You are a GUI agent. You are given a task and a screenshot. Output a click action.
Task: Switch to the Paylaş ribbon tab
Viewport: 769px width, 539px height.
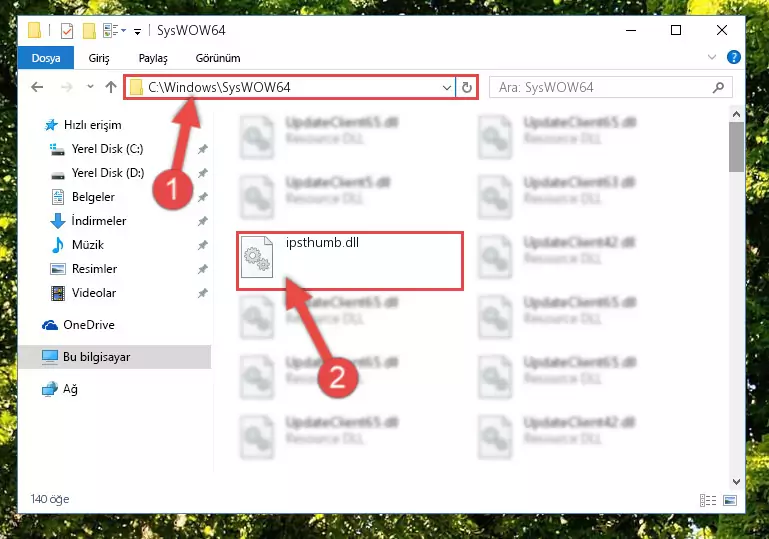tap(153, 58)
